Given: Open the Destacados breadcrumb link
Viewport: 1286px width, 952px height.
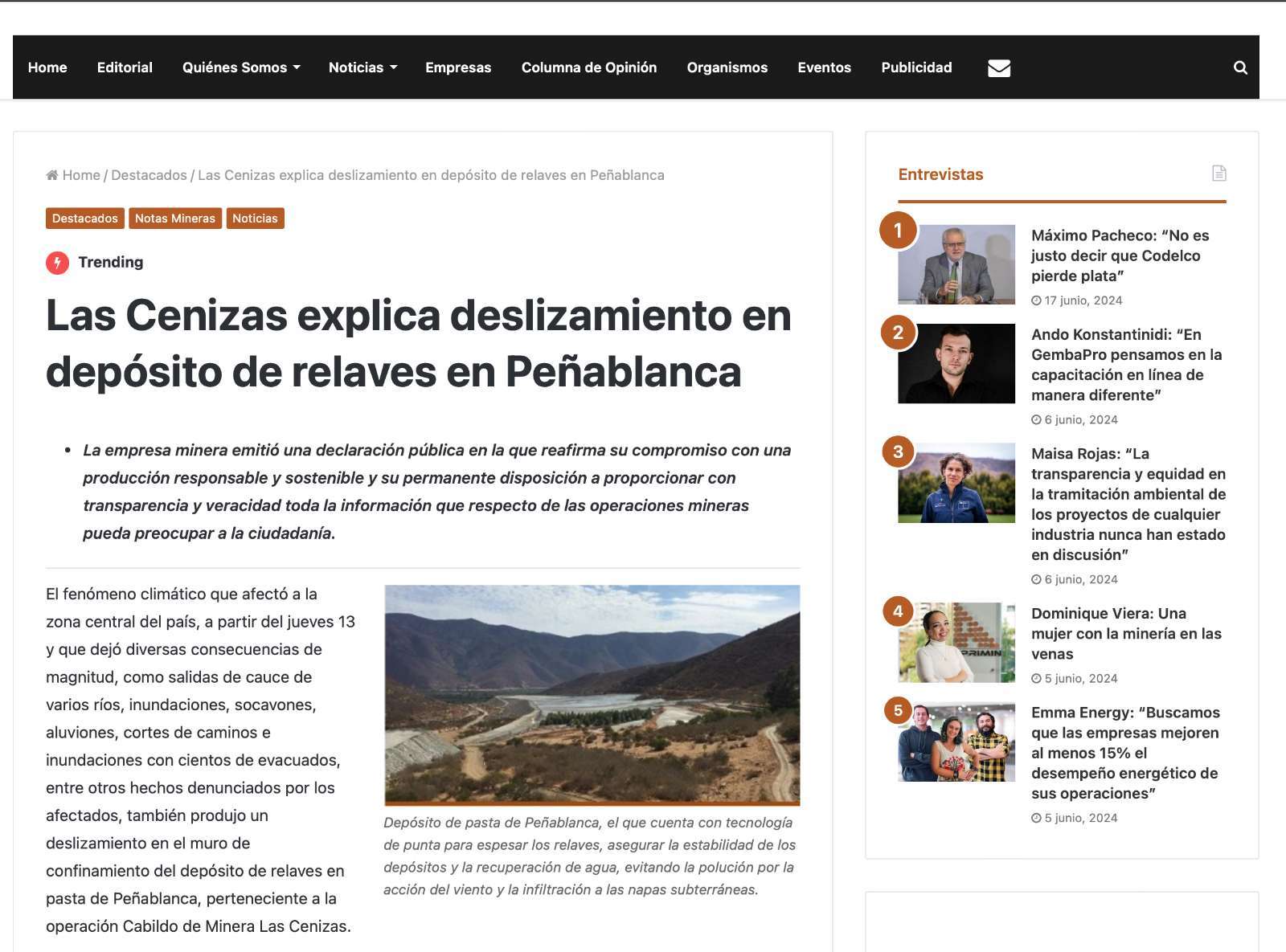Looking at the screenshot, I should 149,175.
